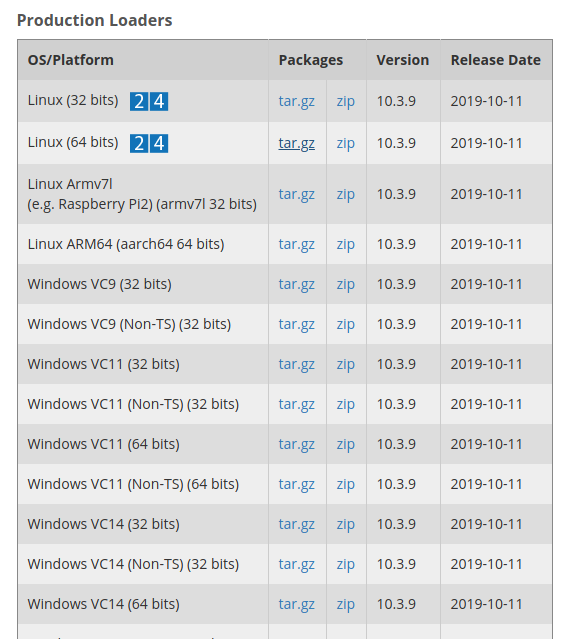Image resolution: width=571 pixels, height=639 pixels.
Task: Download tar.gz for Windows VC14 (Non-TS) (32 bits)
Action: pos(297,564)
